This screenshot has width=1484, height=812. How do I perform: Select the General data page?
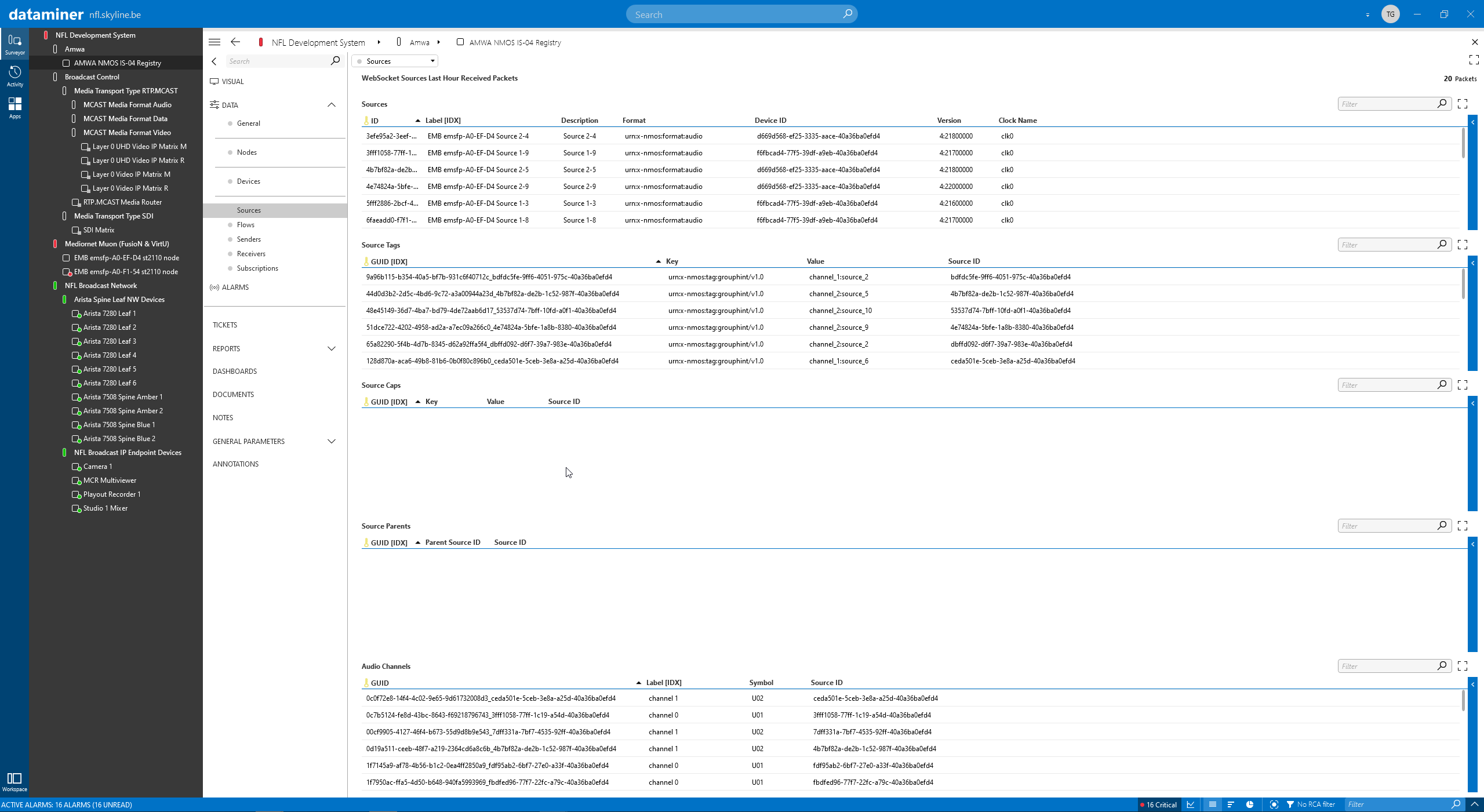click(248, 123)
